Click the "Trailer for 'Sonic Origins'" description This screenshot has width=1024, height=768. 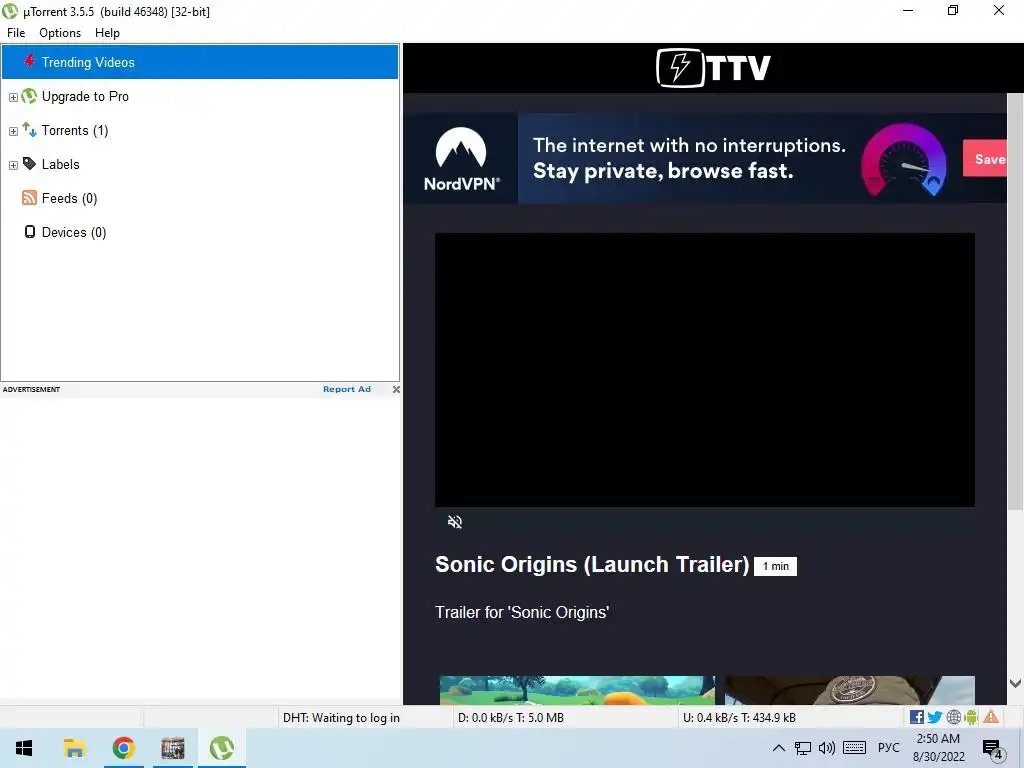coord(522,612)
